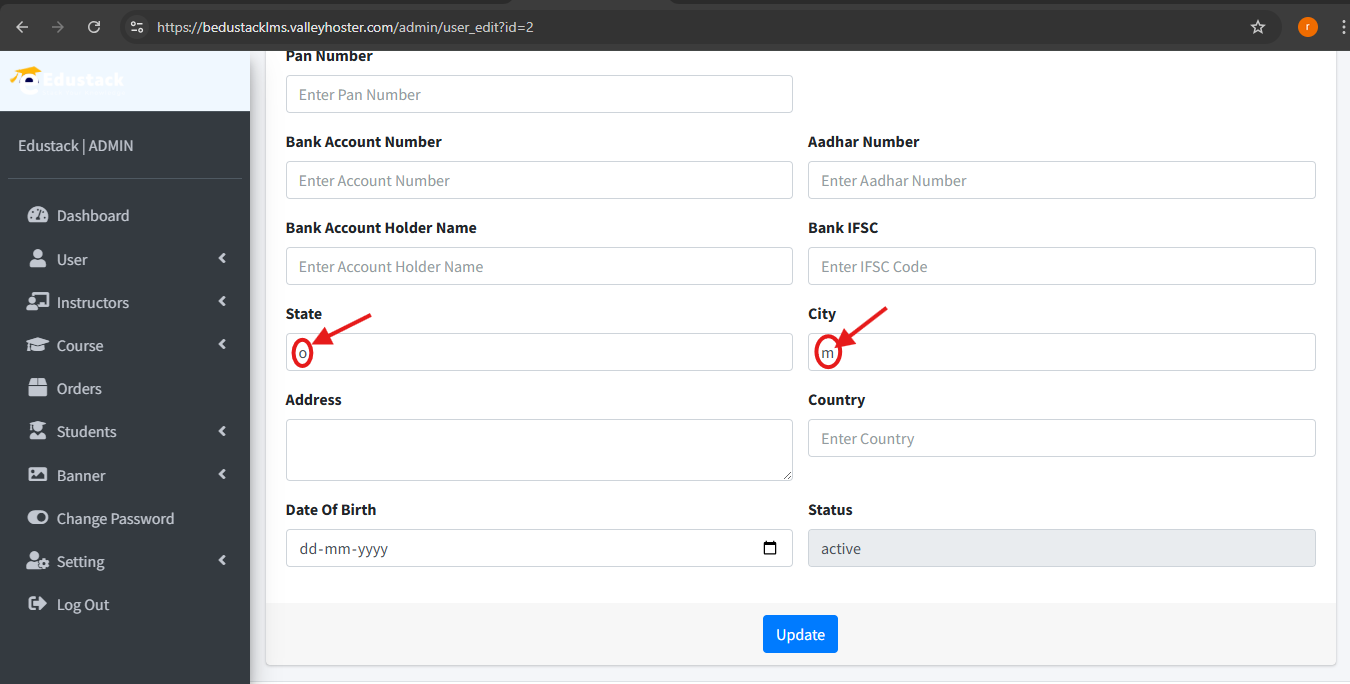Viewport: 1350px width, 684px height.
Task: Open the Date Of Birth calendar picker icon
Action: pyautogui.click(x=770, y=548)
